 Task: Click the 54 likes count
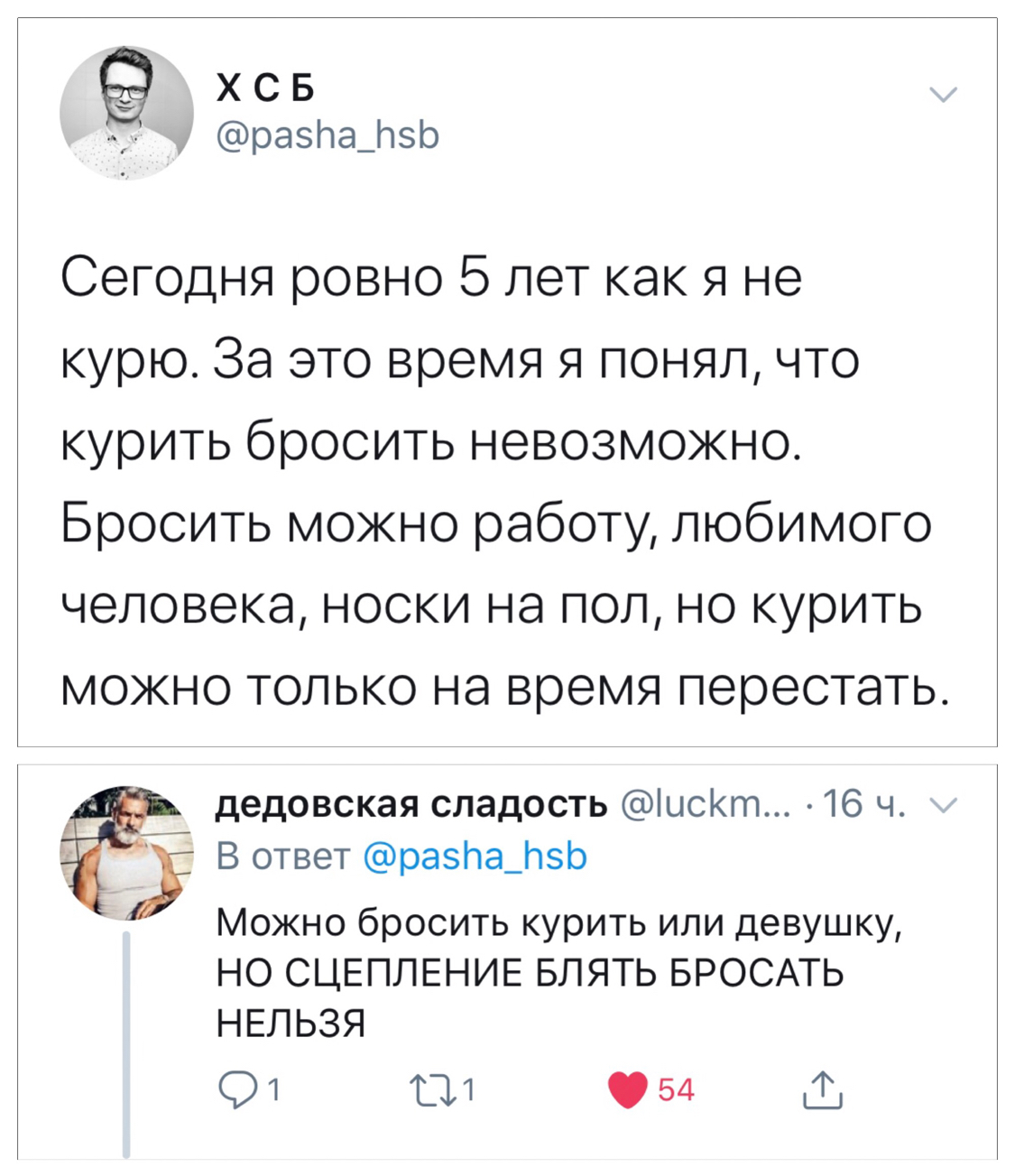pyautogui.click(x=676, y=1090)
